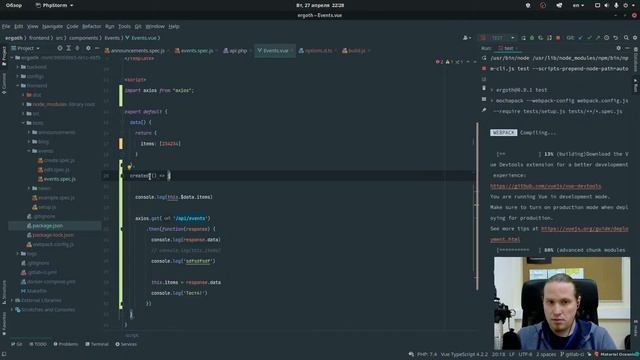Click user account icon in top toolbar
This screenshot has height=360, width=640.
467,38
